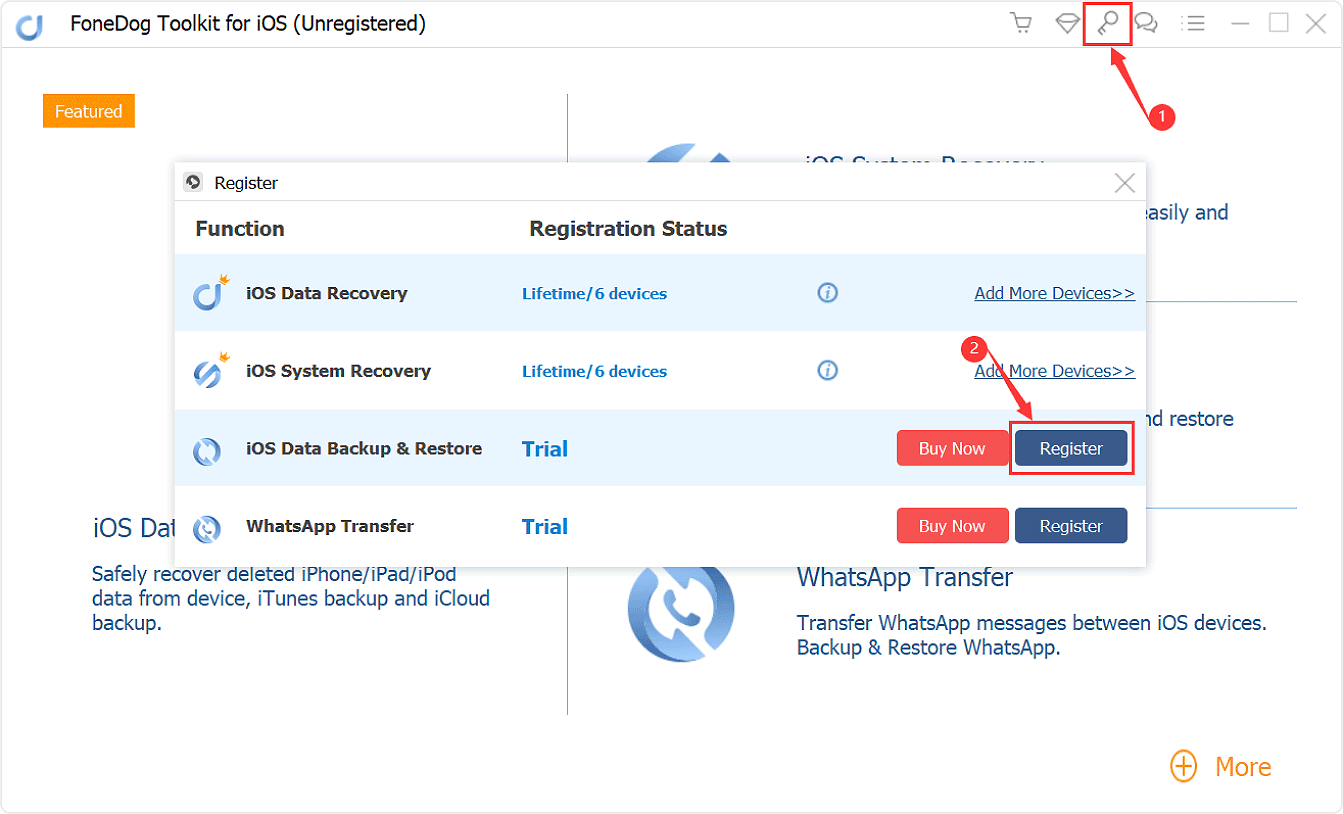This screenshot has width=1343, height=814.
Task: Click the large WhatsApp Transfer icon in main window
Action: [x=681, y=609]
